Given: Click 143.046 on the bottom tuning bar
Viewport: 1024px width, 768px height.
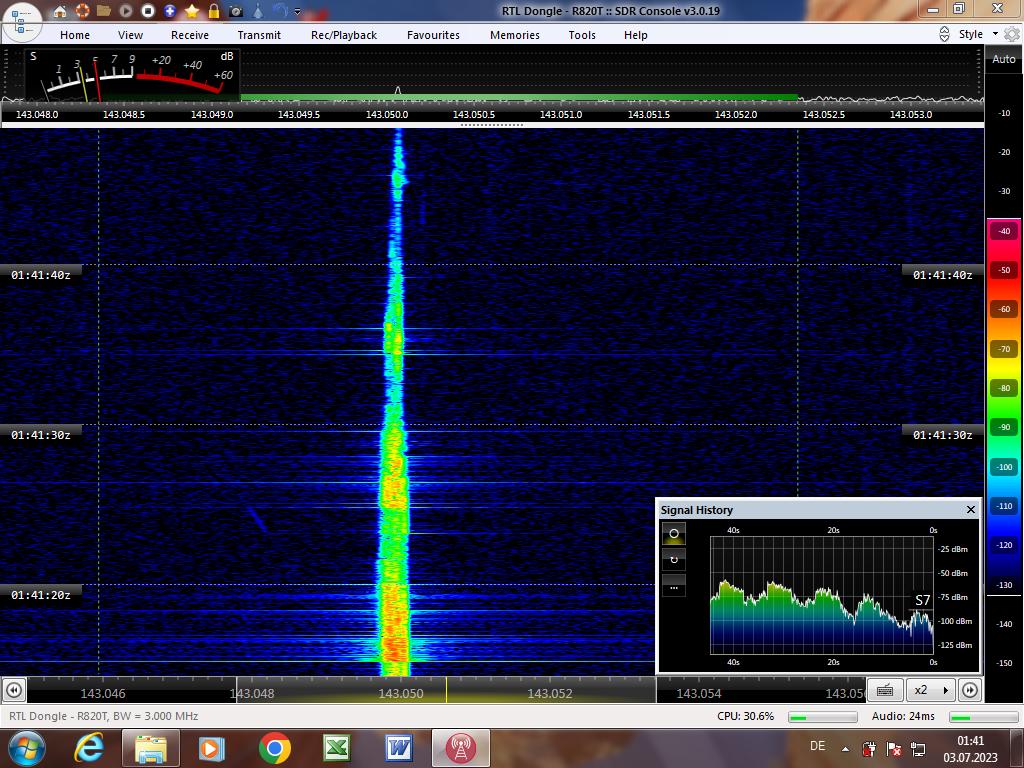Looking at the screenshot, I should tap(103, 694).
